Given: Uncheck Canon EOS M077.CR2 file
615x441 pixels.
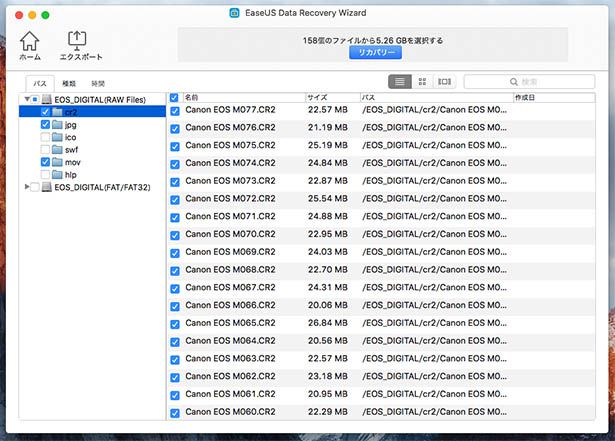Looking at the screenshot, I should [x=175, y=111].
